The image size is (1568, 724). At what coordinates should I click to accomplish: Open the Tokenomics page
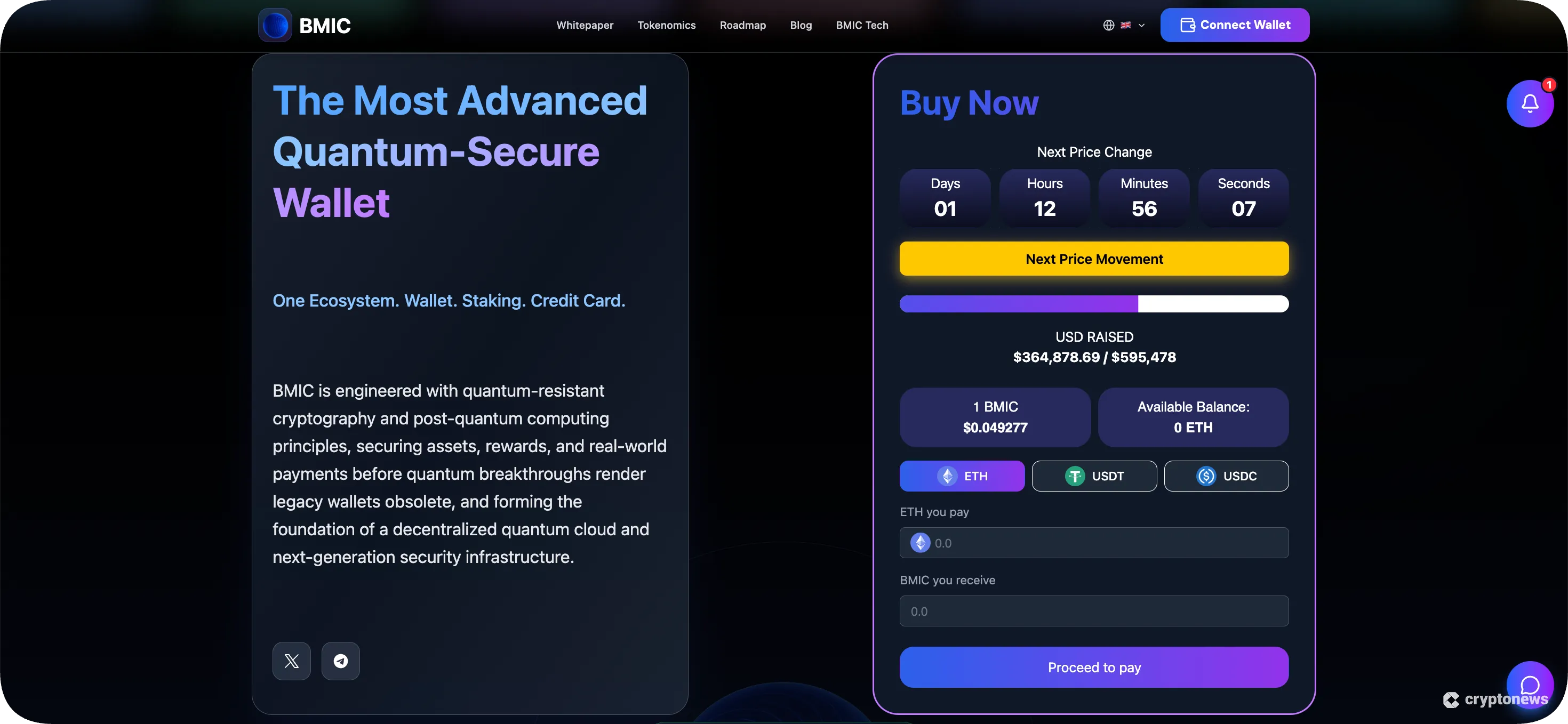(x=667, y=25)
